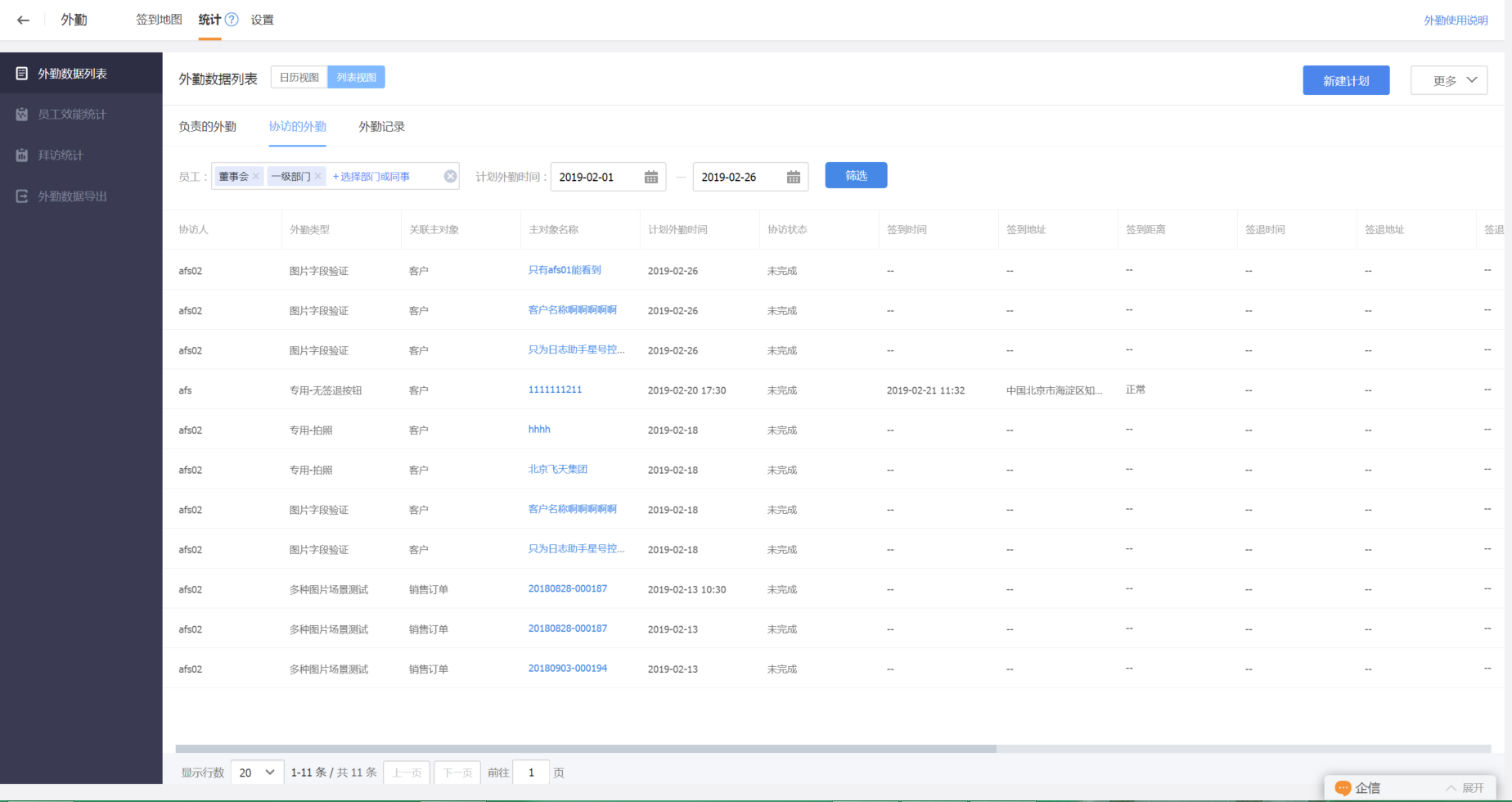The height and width of the screenshot is (802, 1512).
Task: Open 外勤数据导出 in the sidebar
Action: (x=72, y=196)
